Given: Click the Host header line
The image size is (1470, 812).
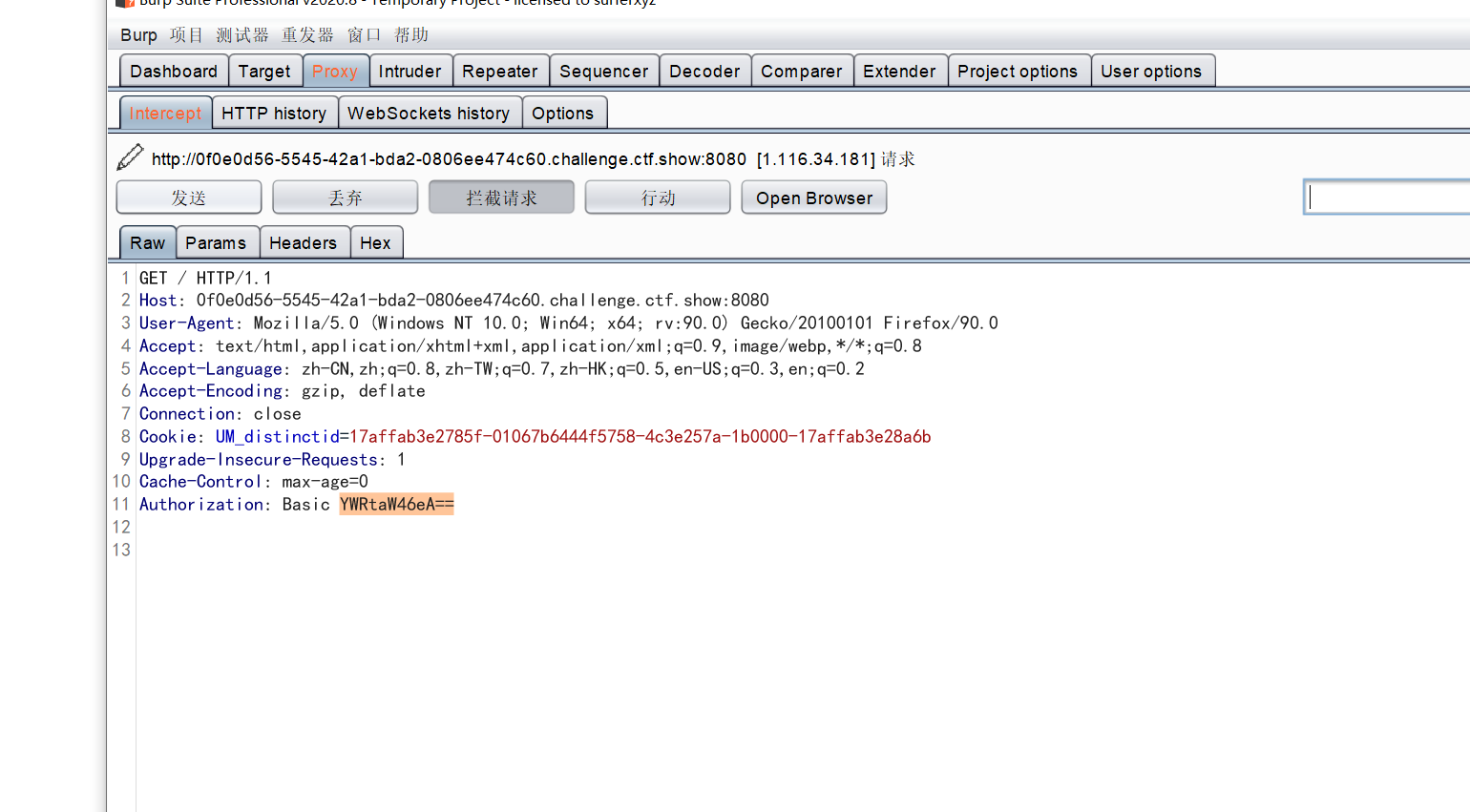Looking at the screenshot, I should click(x=454, y=301).
